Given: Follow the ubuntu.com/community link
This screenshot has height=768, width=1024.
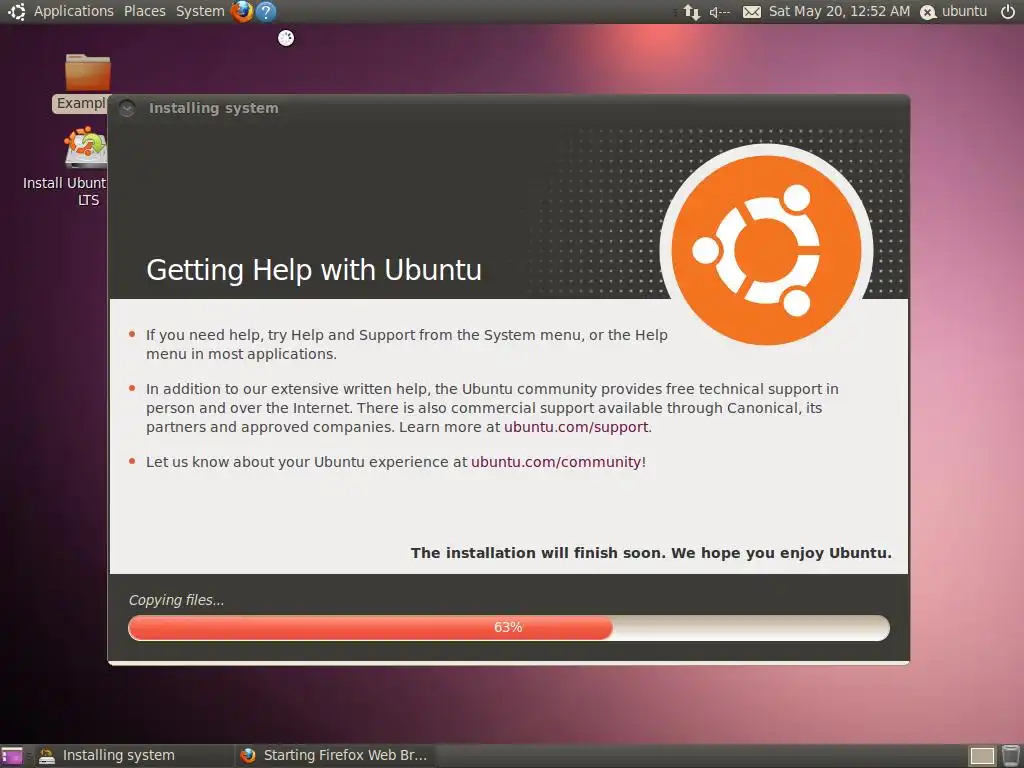Looking at the screenshot, I should (x=556, y=462).
